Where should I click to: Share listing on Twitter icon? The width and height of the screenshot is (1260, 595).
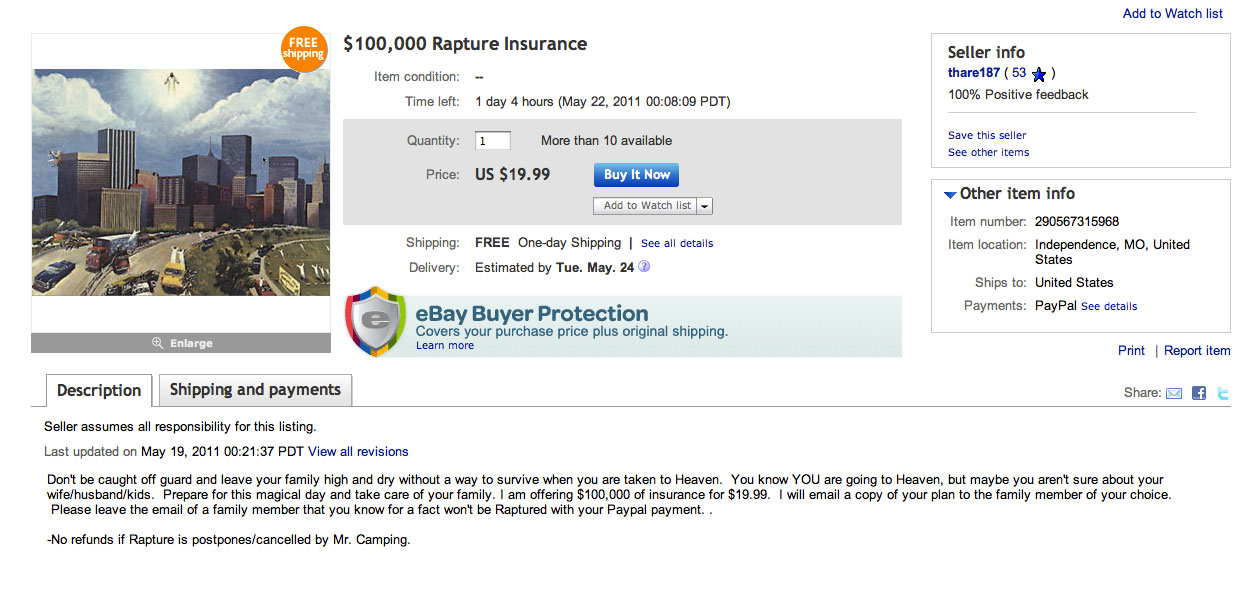pyautogui.click(x=1222, y=393)
